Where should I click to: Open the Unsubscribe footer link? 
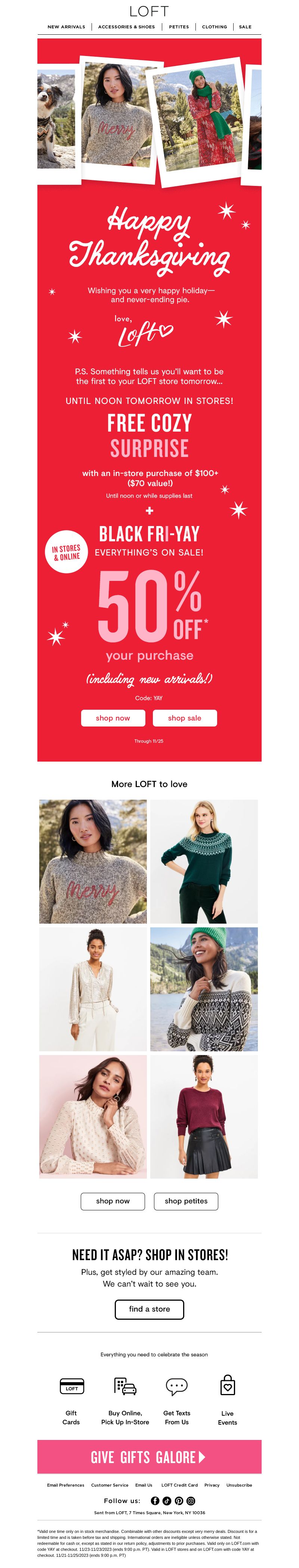239,1485
